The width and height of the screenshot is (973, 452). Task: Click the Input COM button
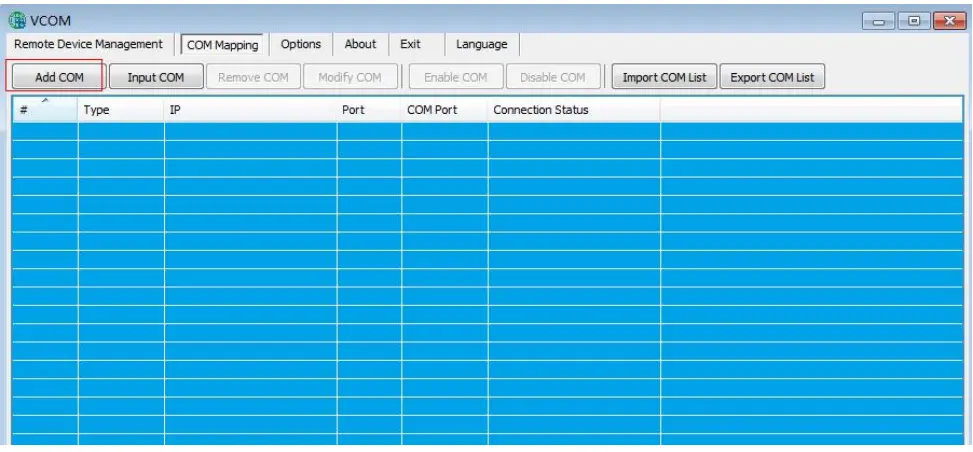[x=156, y=77]
